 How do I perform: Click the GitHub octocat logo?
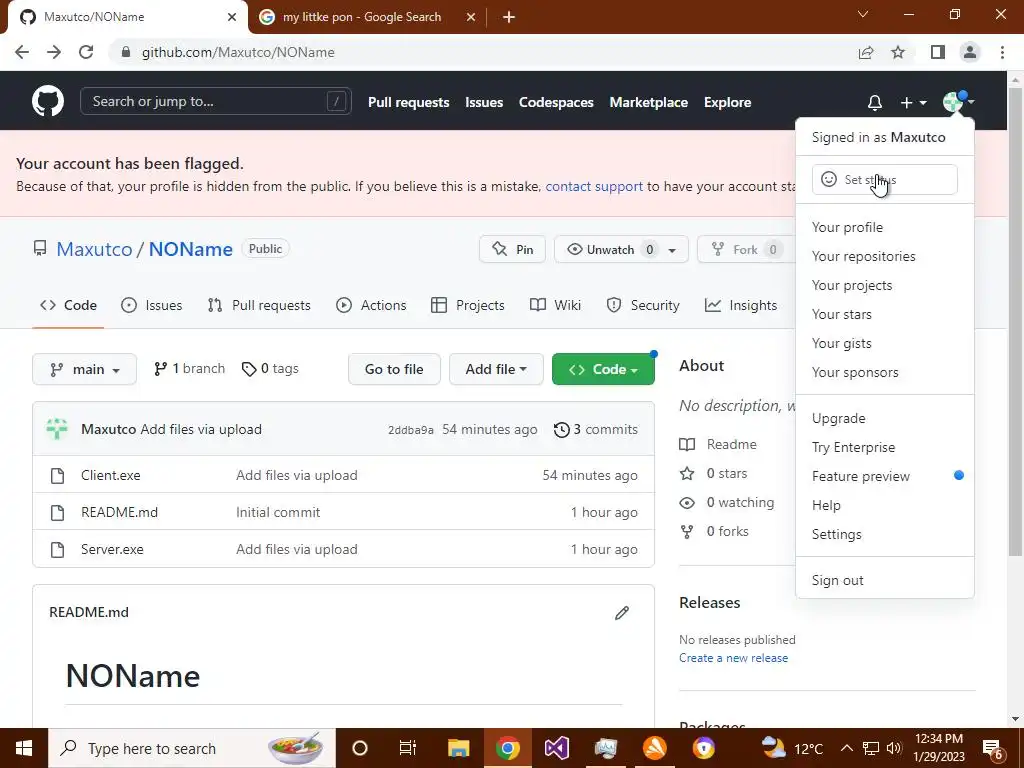click(48, 101)
